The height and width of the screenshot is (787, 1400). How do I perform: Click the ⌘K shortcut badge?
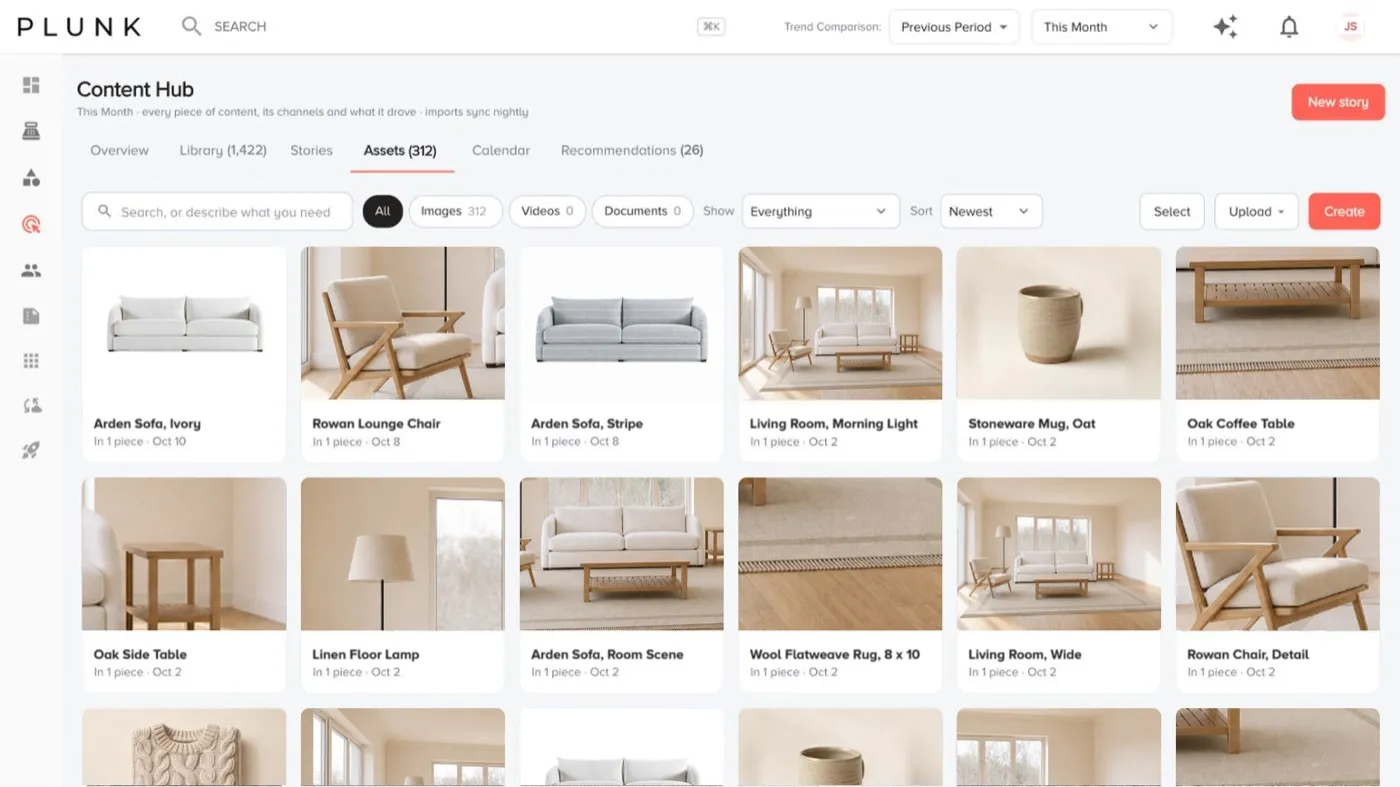pos(711,27)
